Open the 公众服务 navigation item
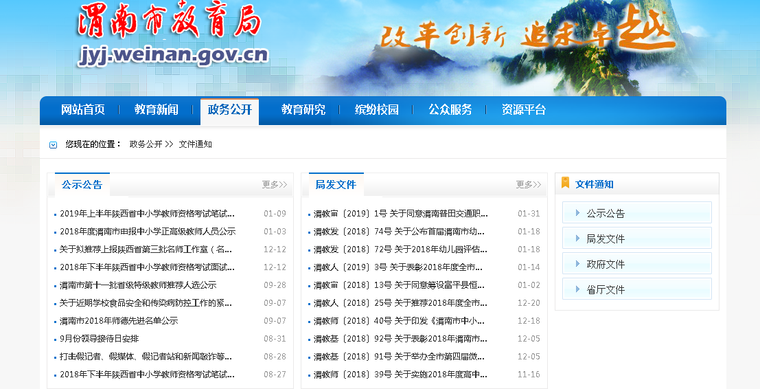 click(450, 110)
